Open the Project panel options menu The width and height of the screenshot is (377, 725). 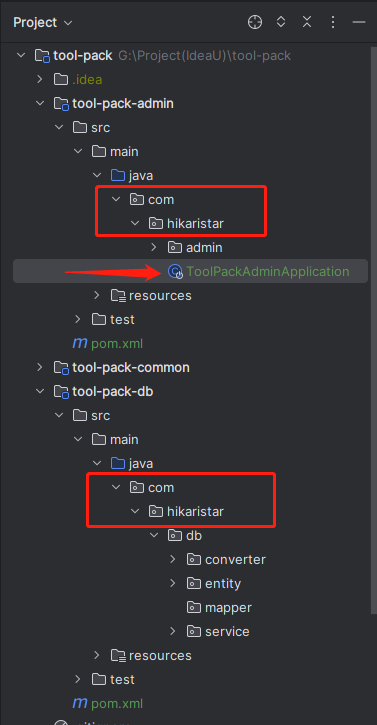333,22
